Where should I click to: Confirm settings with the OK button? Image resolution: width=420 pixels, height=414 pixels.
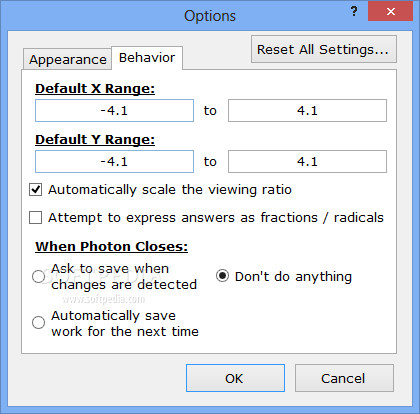coord(235,378)
